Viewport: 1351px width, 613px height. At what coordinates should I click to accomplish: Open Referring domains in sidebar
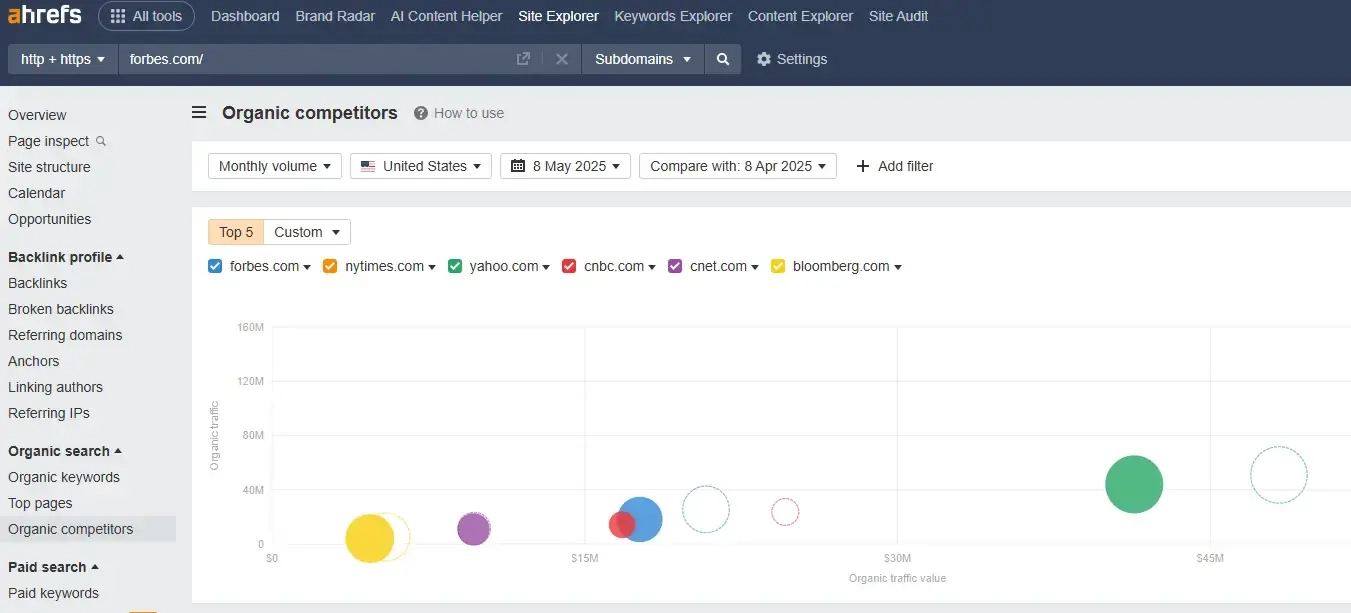65,335
